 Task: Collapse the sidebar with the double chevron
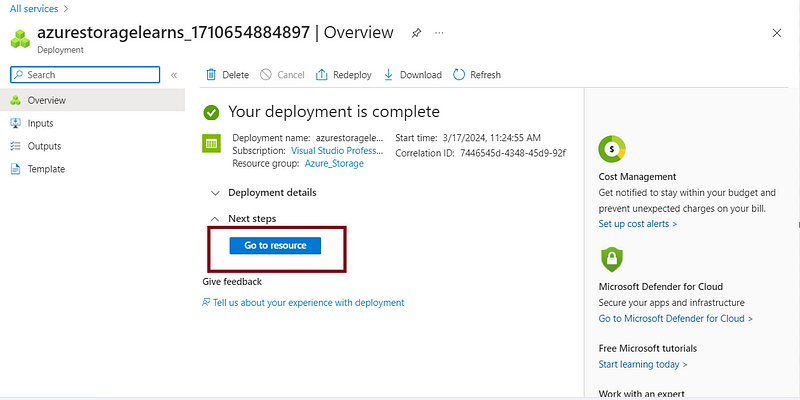[x=173, y=75]
